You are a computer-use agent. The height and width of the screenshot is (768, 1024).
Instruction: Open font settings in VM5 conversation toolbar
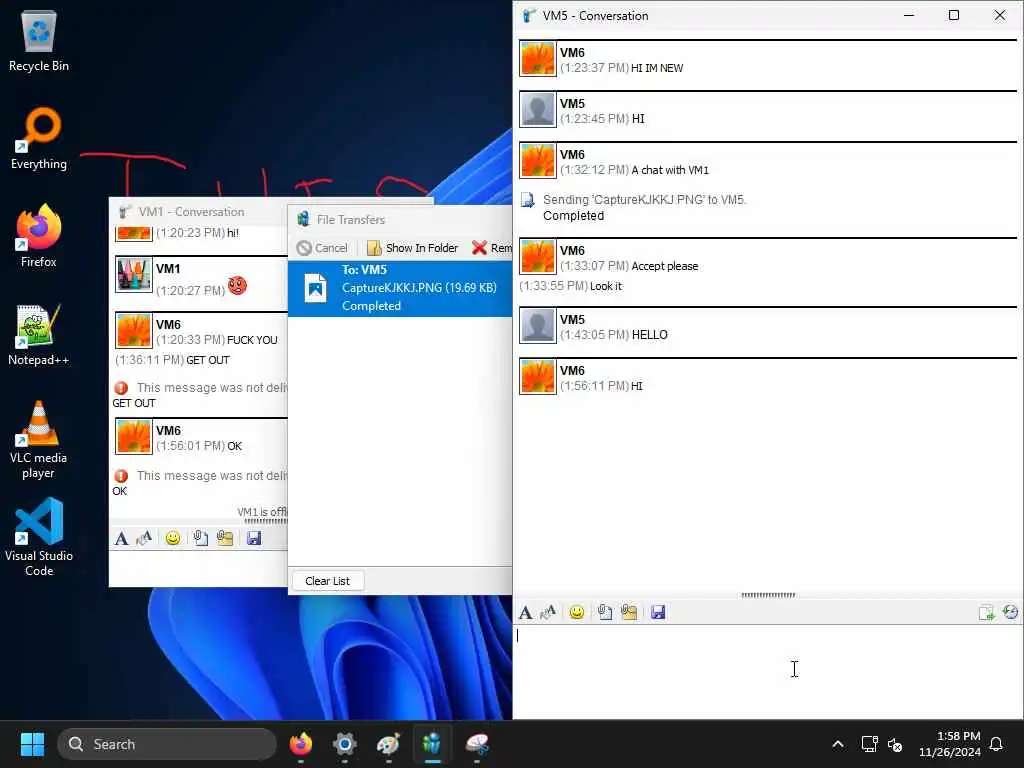coord(525,613)
